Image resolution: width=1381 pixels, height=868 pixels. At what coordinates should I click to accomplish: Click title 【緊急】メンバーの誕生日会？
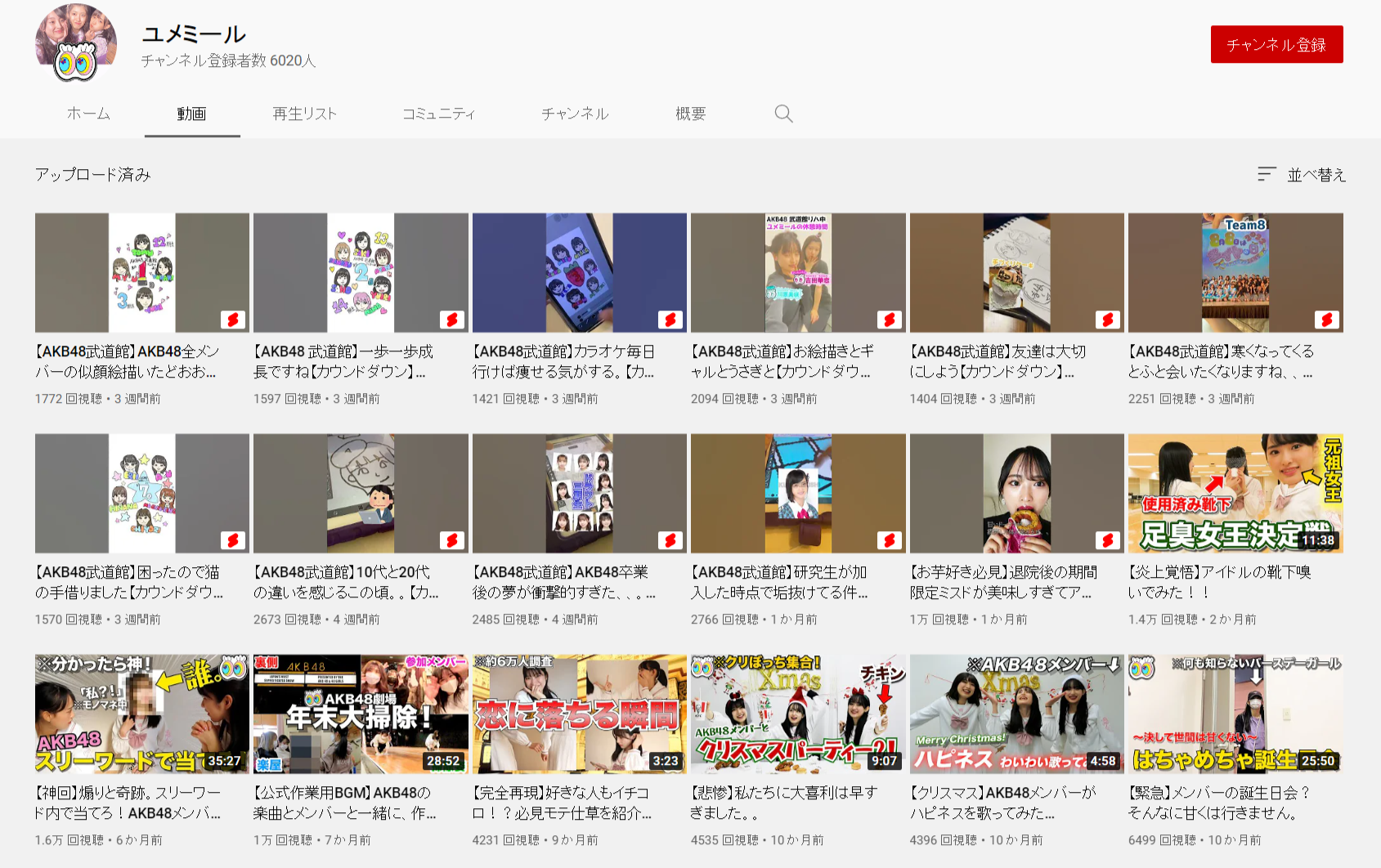point(1220,803)
